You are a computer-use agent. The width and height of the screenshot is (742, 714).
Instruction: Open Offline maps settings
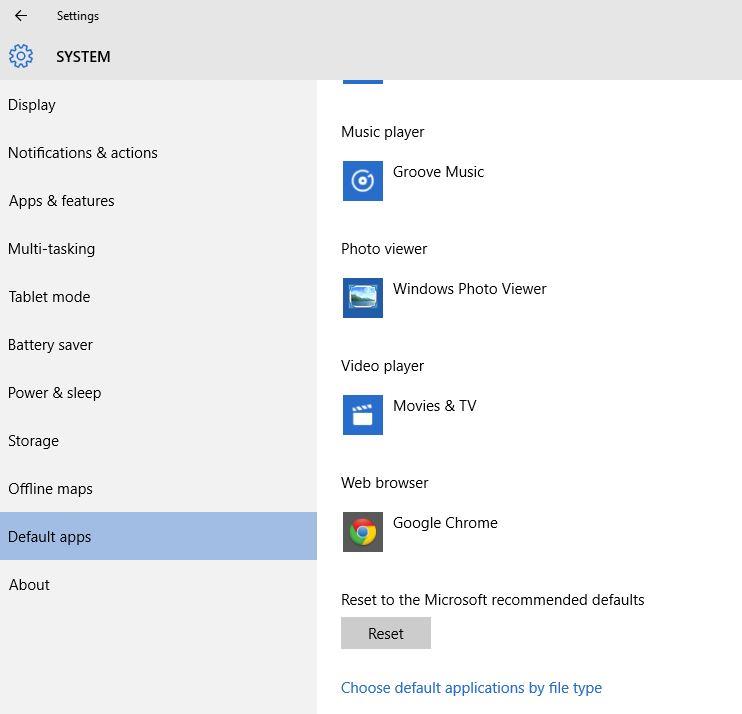(x=158, y=489)
